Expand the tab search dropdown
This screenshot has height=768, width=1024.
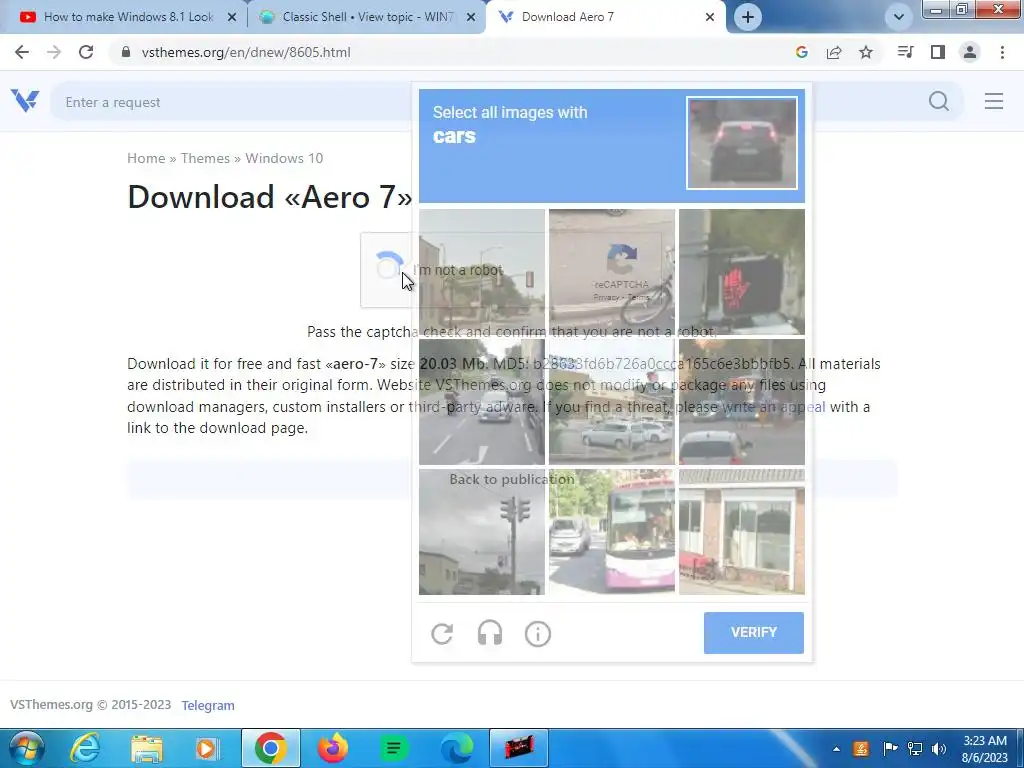pyautogui.click(x=899, y=17)
